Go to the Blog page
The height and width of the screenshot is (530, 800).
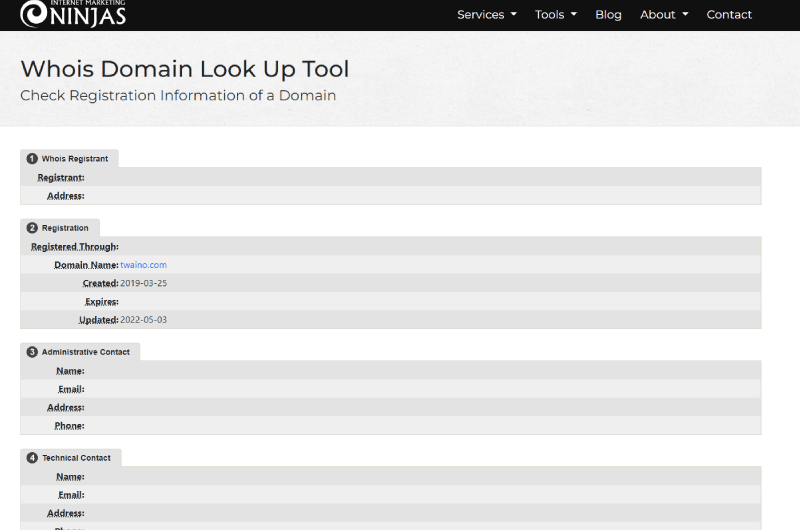pos(608,15)
